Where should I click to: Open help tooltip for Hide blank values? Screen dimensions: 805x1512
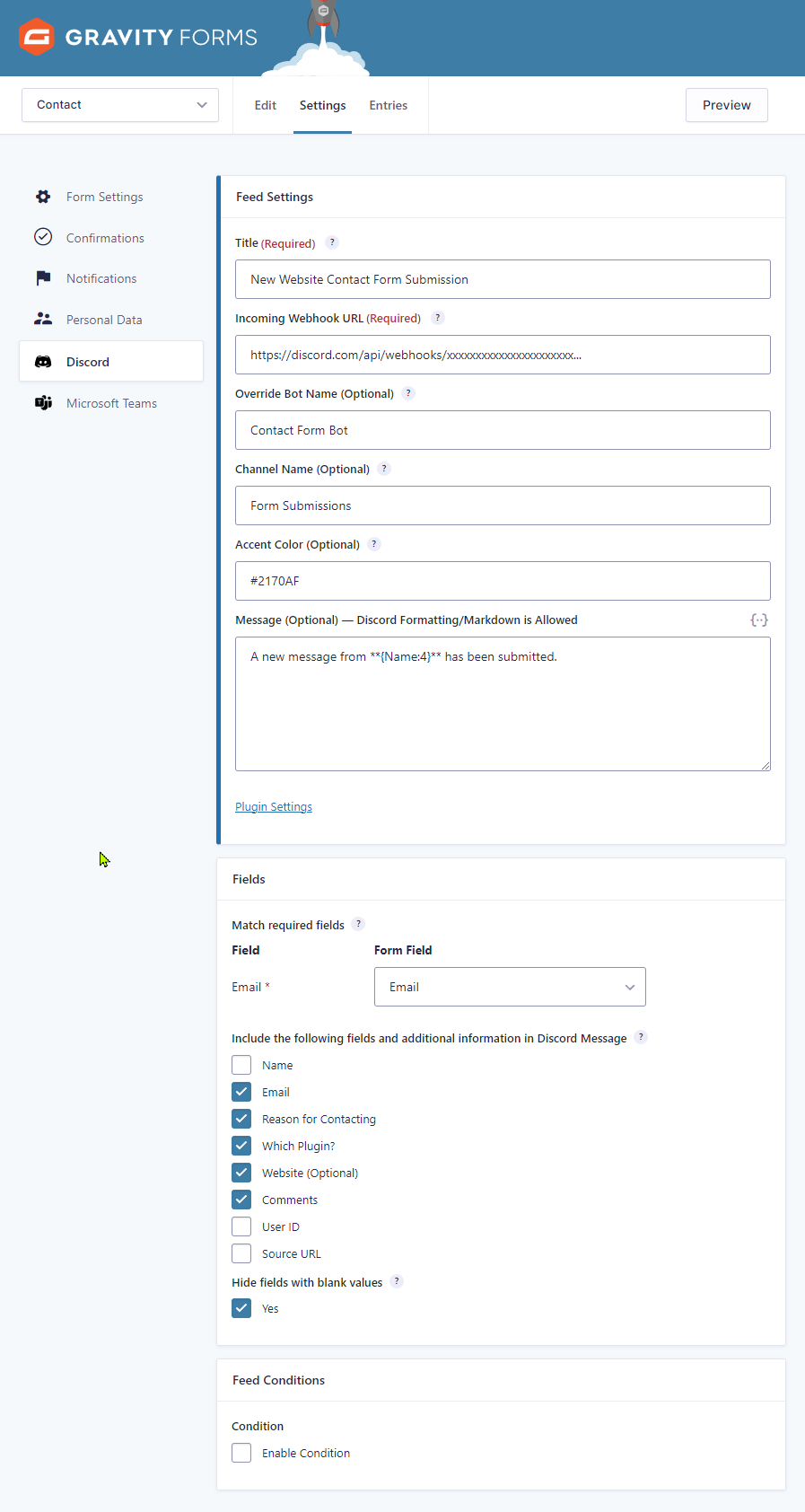pos(397,1281)
